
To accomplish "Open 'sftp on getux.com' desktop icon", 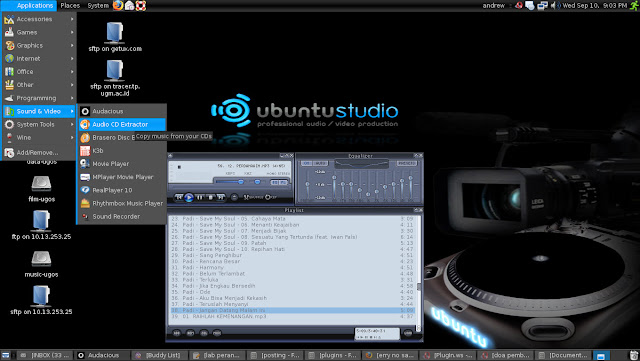I will click(x=115, y=37).
